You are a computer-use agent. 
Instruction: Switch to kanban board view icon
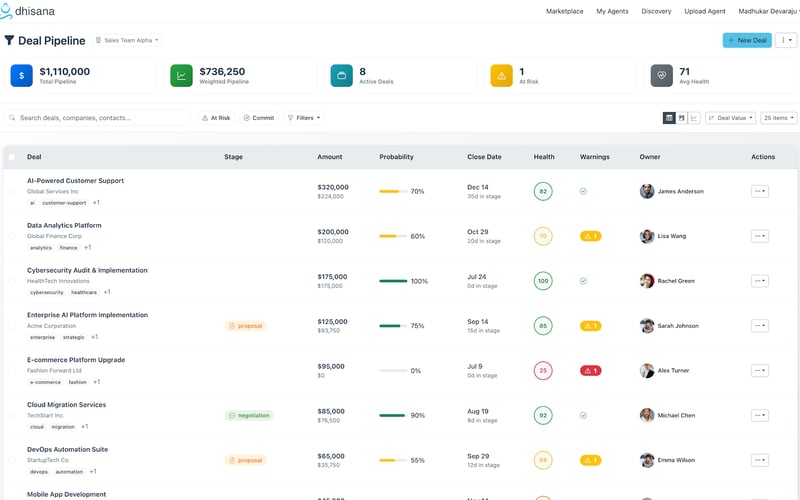coord(682,118)
